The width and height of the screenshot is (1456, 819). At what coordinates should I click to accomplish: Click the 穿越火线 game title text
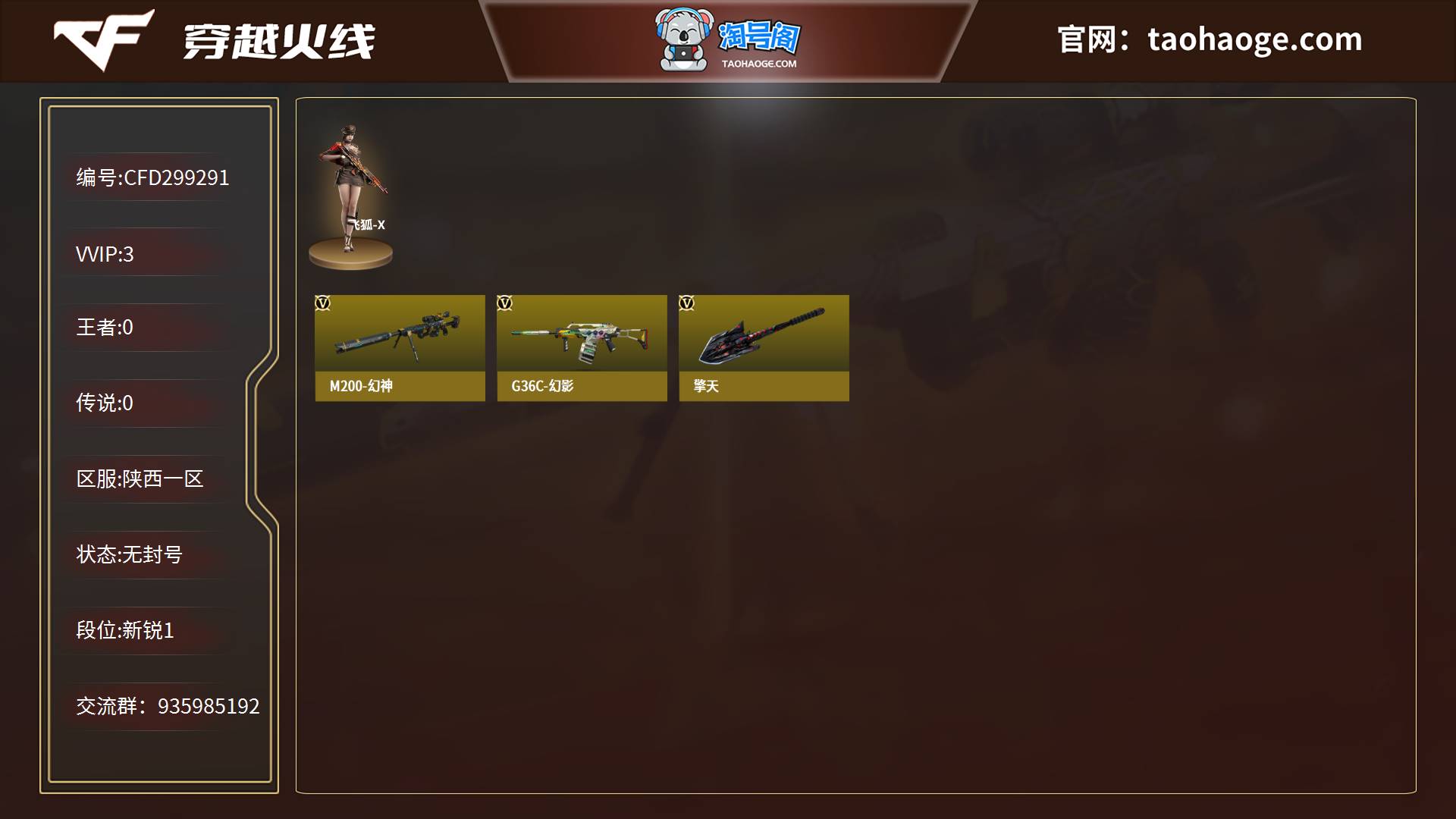[x=279, y=41]
